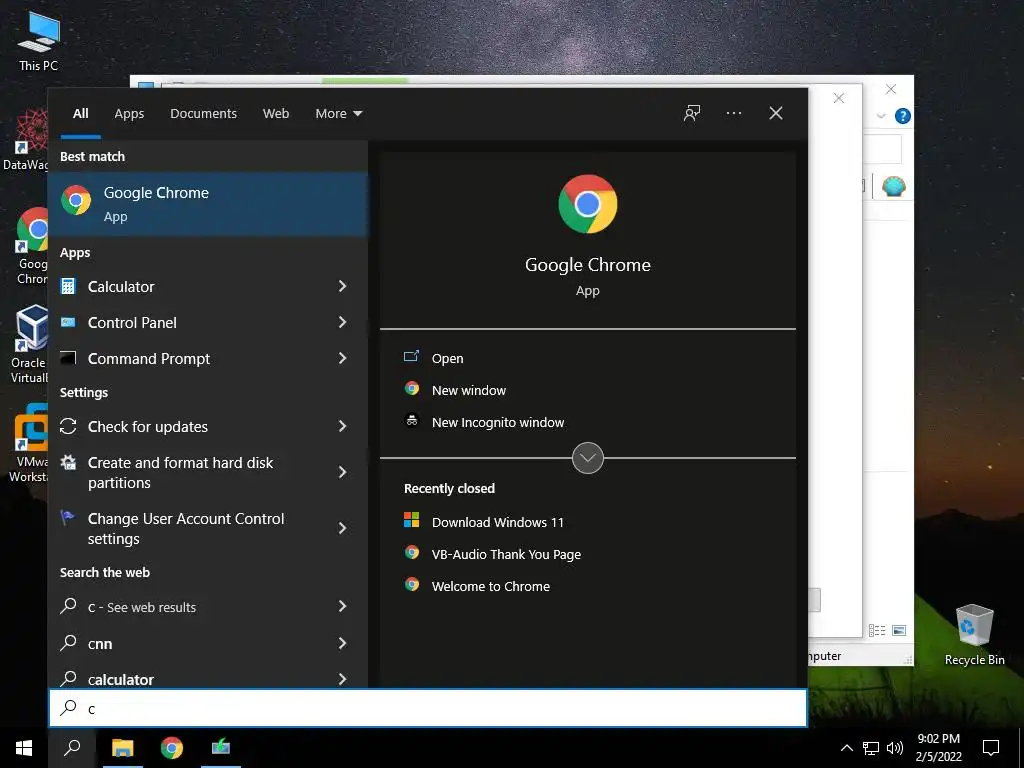Viewport: 1024px width, 768px height.
Task: Expand Create and format hard disk partitions arrow
Action: (342, 472)
